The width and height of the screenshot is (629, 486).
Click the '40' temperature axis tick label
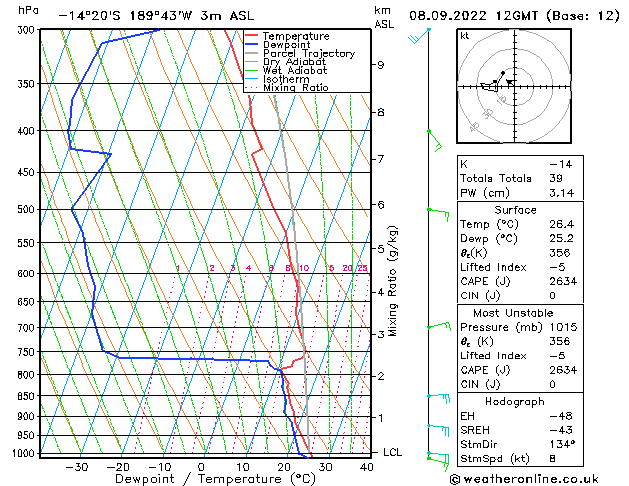[367, 467]
